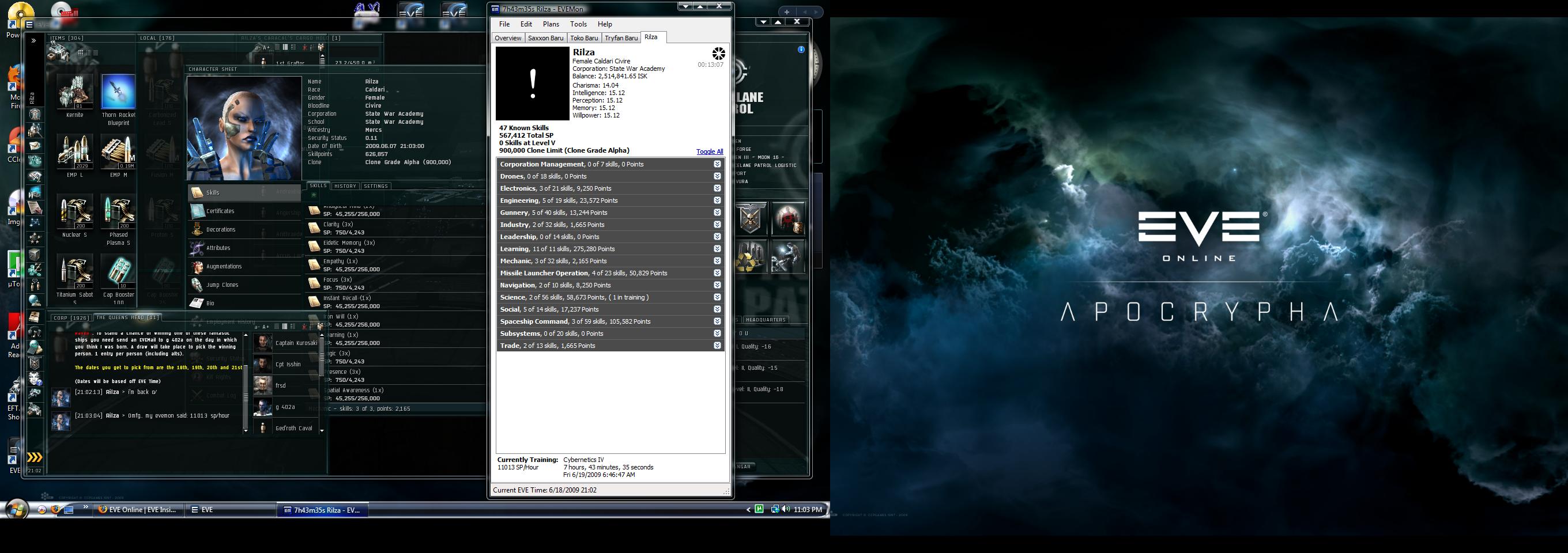
Task: Switch to the Saxxon Baru tab
Action: [545, 39]
